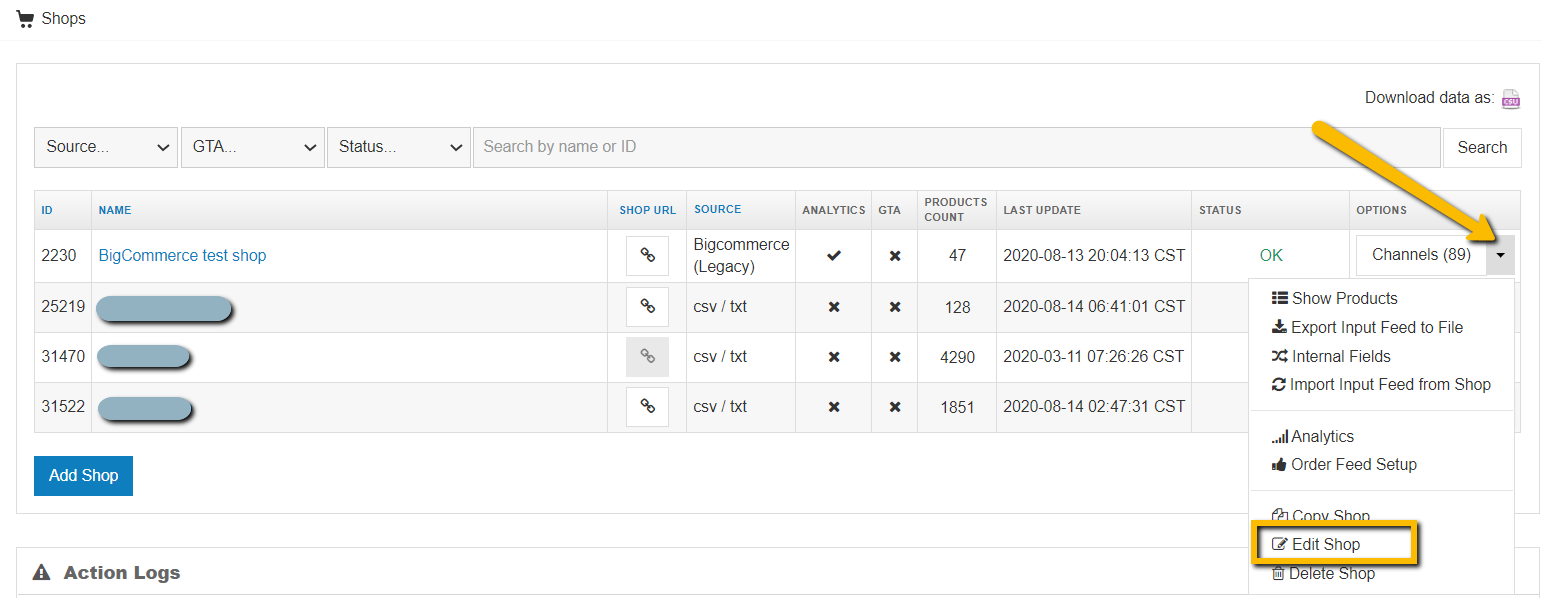Open the Source filter dropdown
Viewport: 1542px width, 598px height.
[105, 147]
